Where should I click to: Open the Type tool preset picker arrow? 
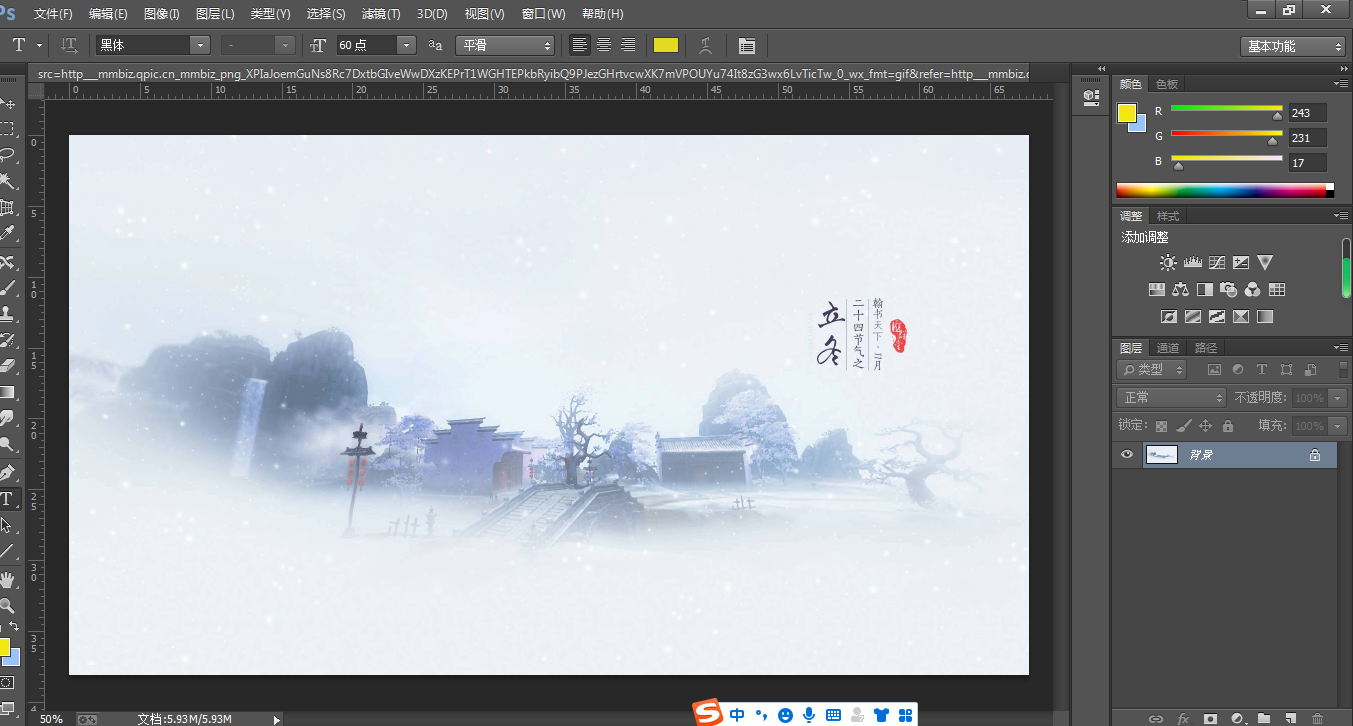point(40,45)
